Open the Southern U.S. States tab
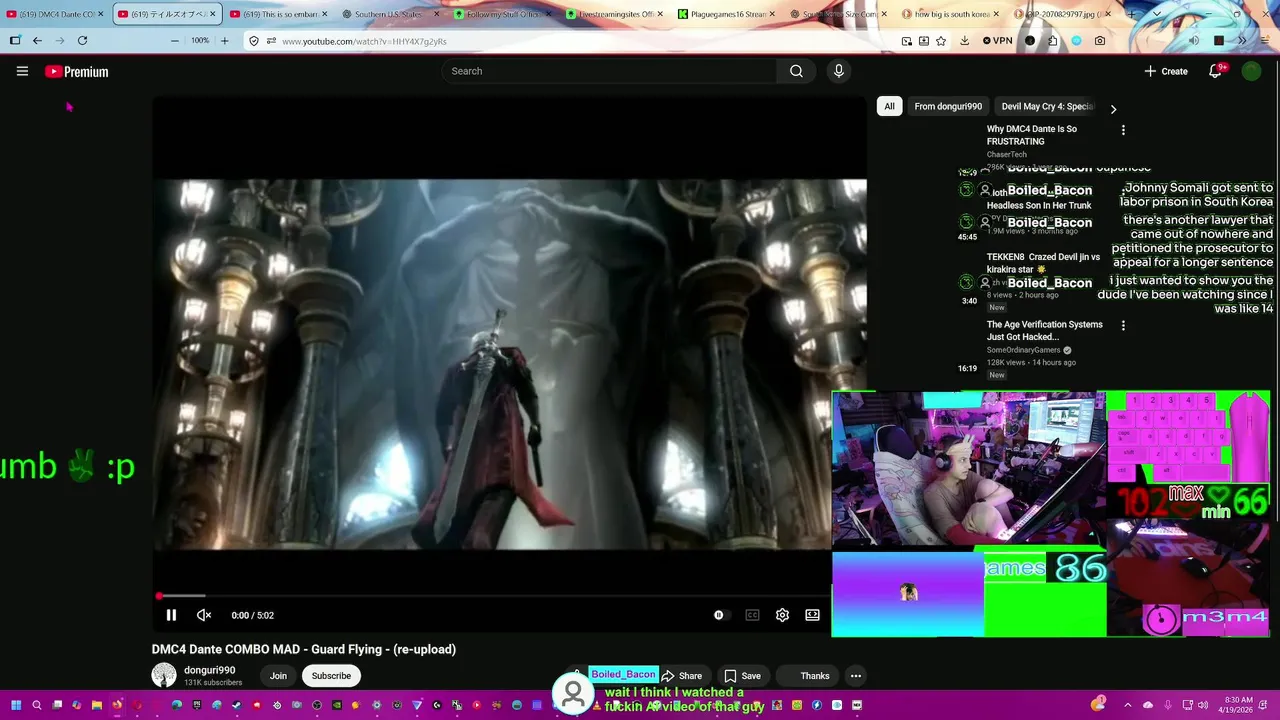The height and width of the screenshot is (720, 1280). pos(389,14)
